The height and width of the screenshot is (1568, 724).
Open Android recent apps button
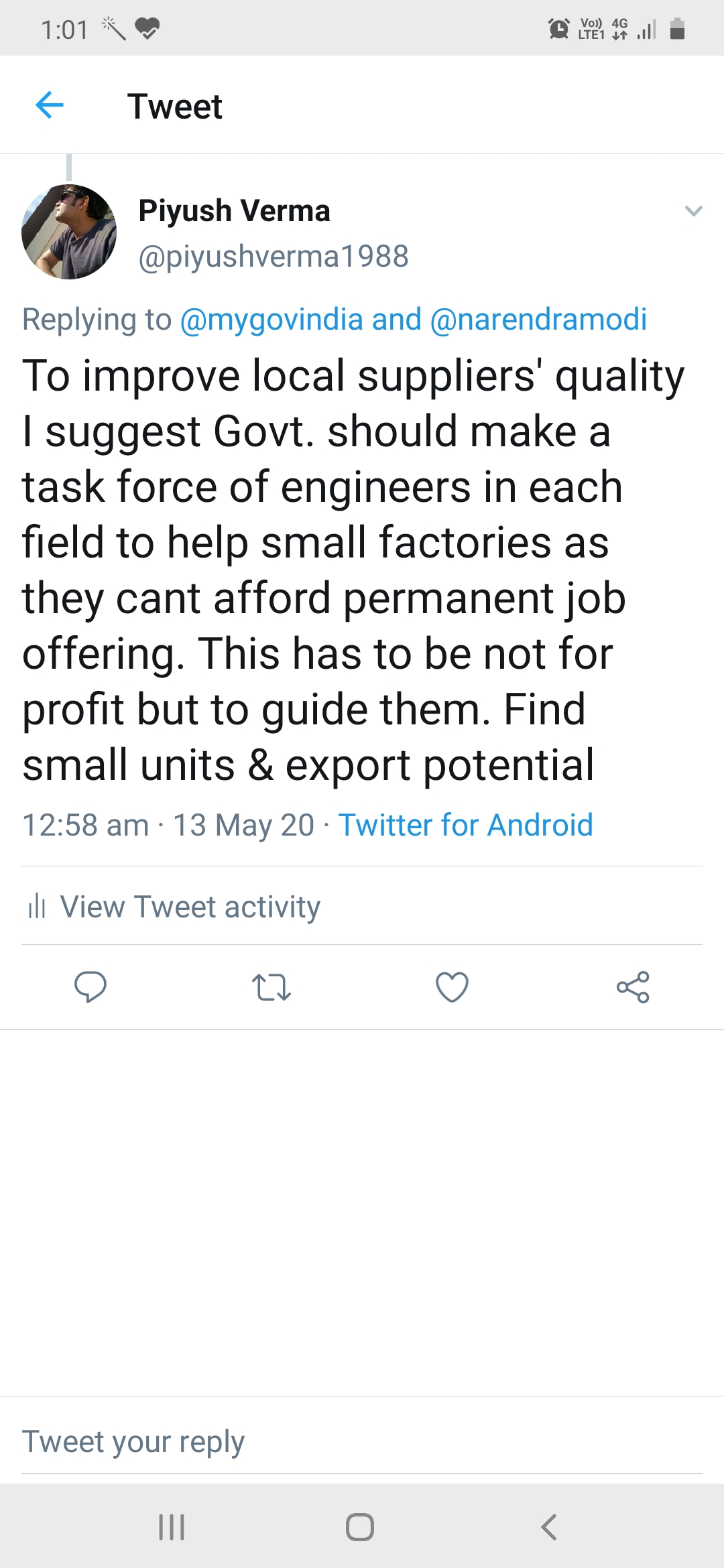point(172,1527)
